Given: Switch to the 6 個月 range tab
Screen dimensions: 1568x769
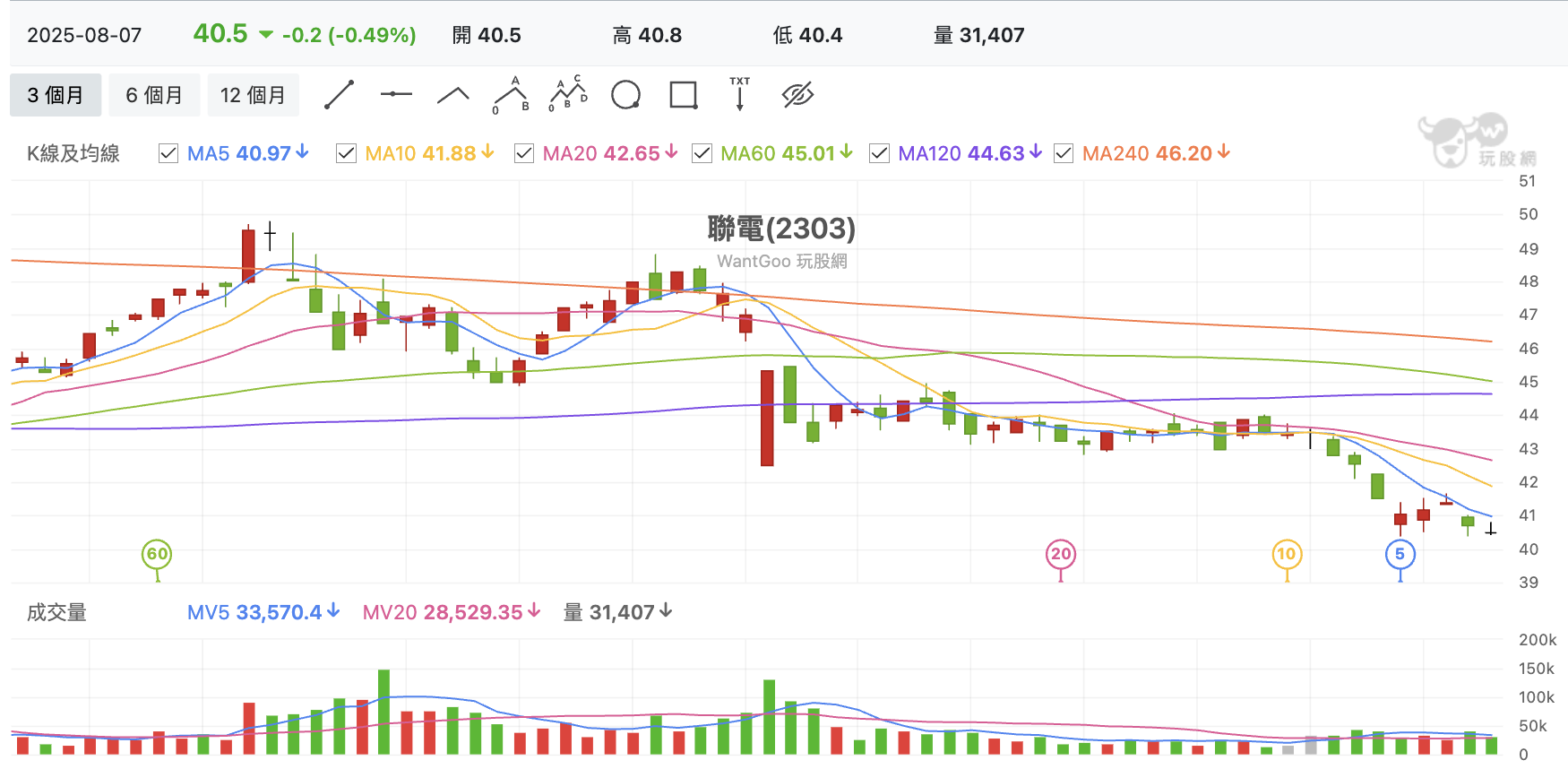Looking at the screenshot, I should point(154,95).
